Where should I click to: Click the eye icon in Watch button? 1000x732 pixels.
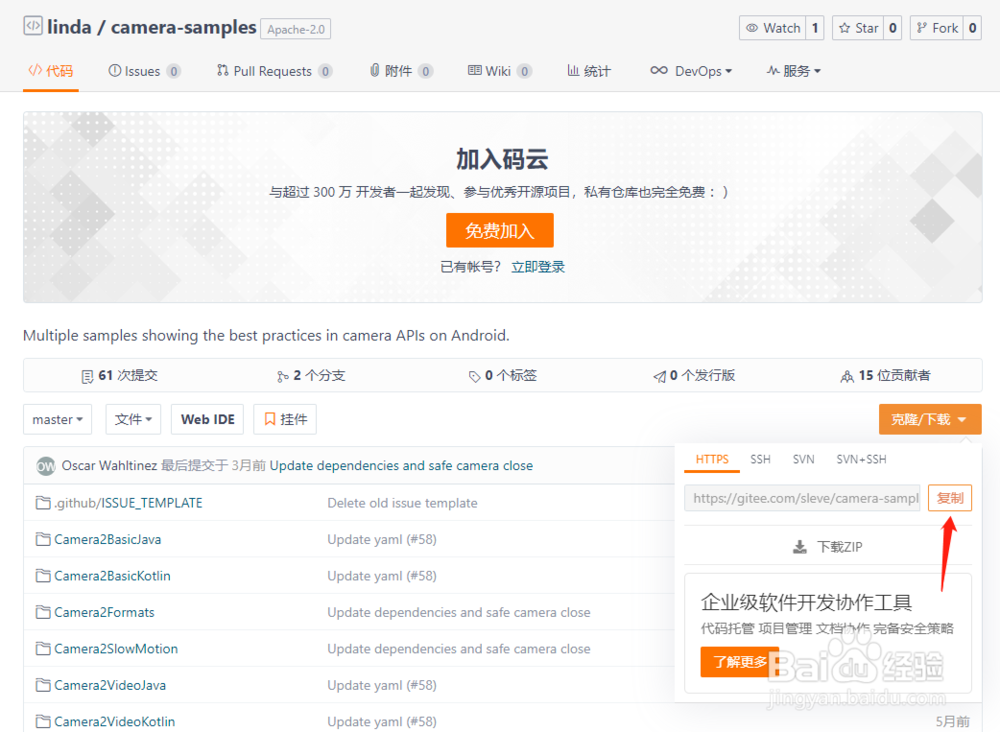tap(753, 28)
